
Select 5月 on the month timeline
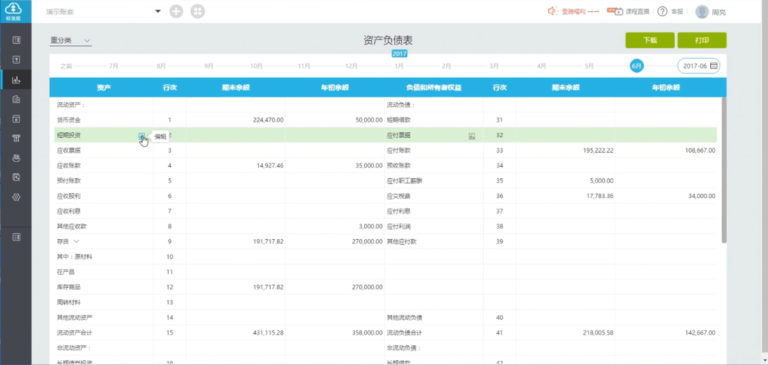point(589,66)
